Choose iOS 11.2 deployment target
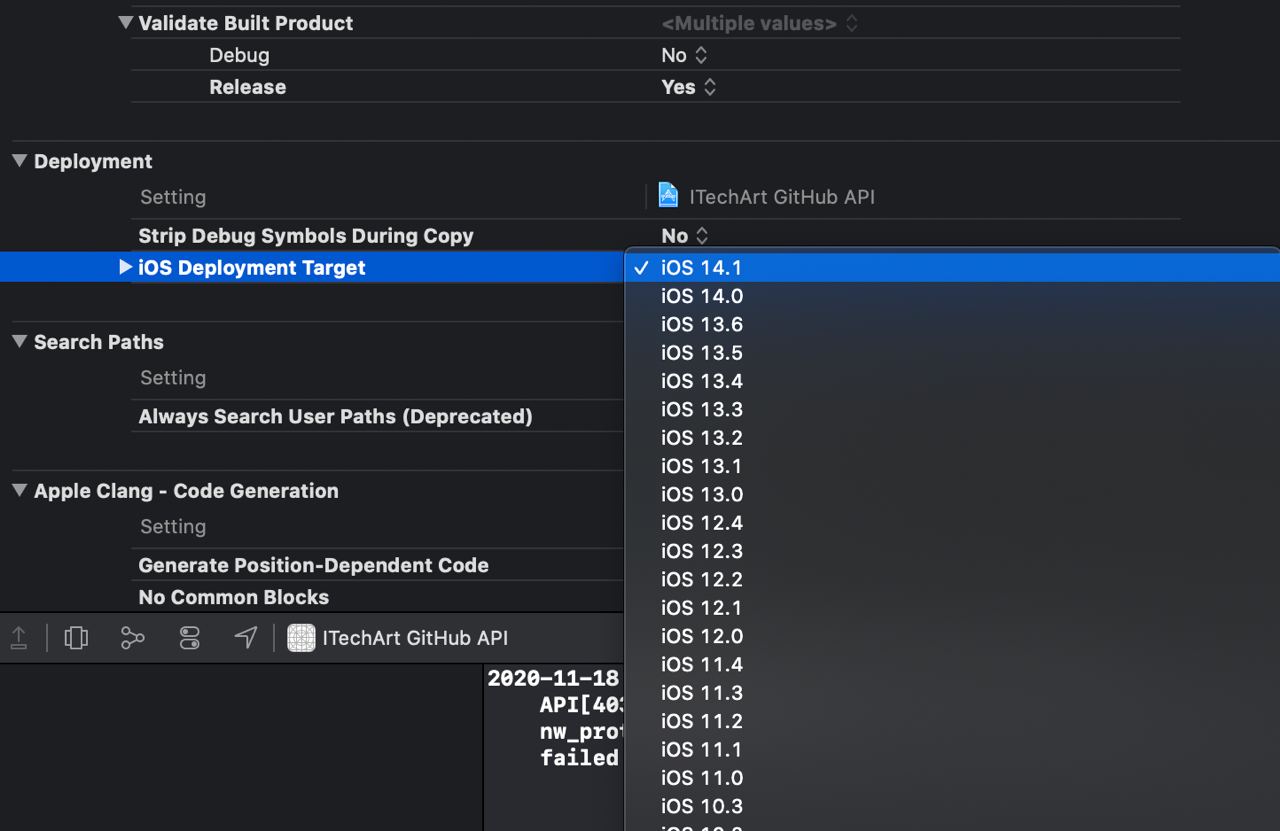1280x831 pixels. coord(952,721)
